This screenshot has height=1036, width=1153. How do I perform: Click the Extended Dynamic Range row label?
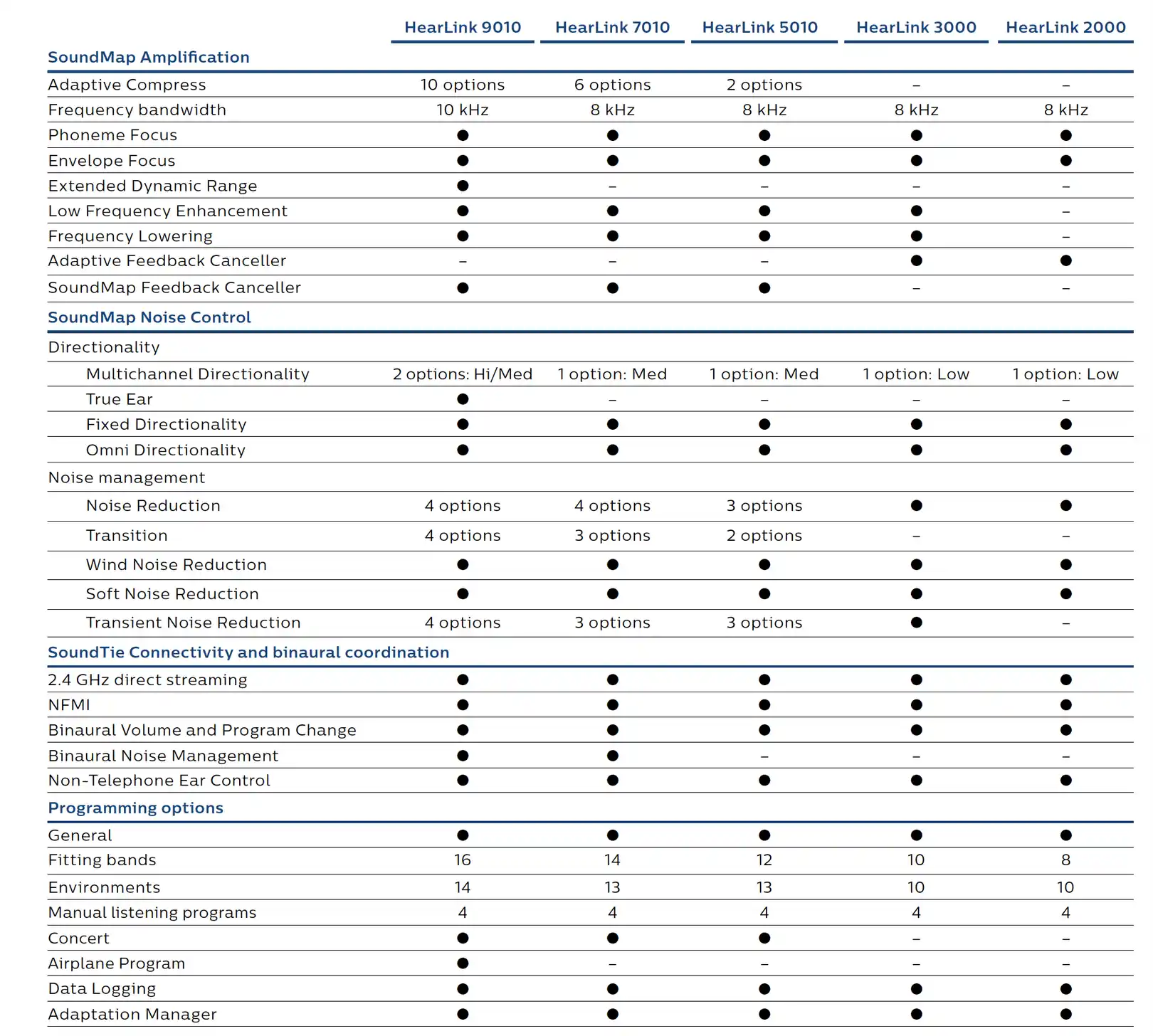(x=152, y=186)
